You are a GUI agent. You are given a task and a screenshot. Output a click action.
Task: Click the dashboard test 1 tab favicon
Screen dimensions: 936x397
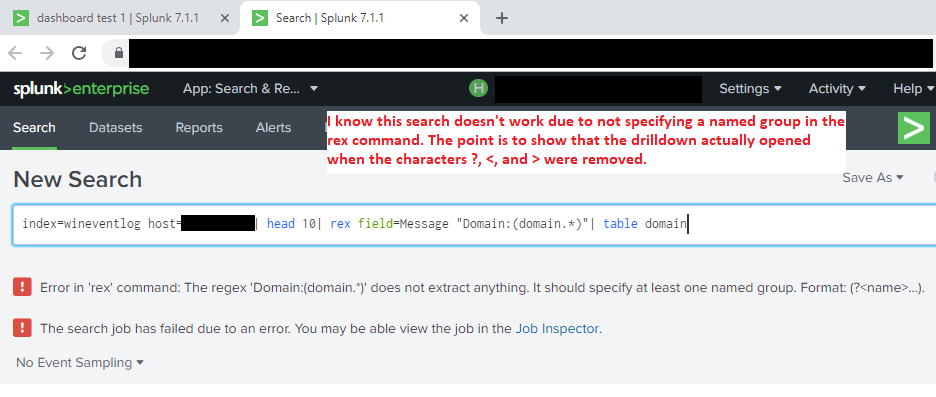21,18
